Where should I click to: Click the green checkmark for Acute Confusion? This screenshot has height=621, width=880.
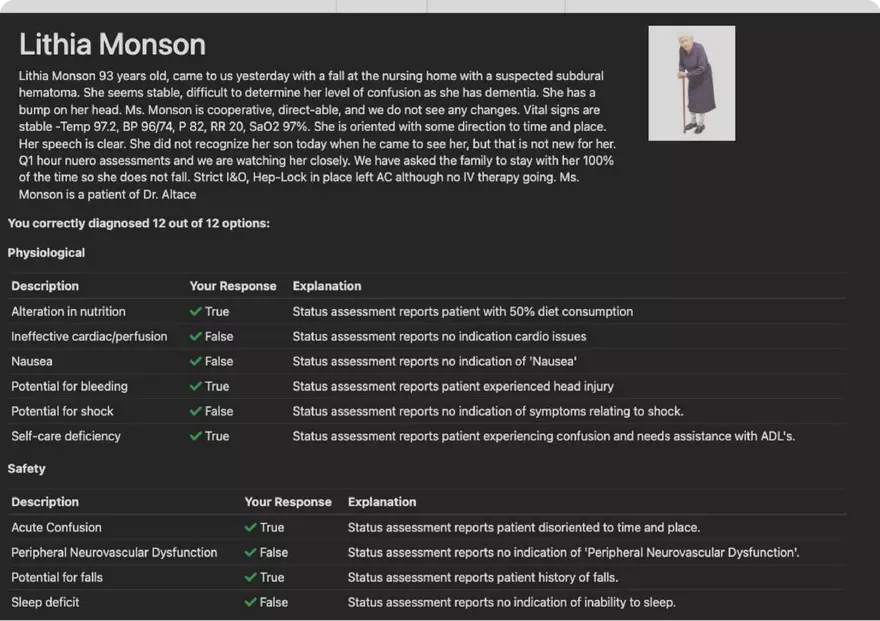click(251, 528)
